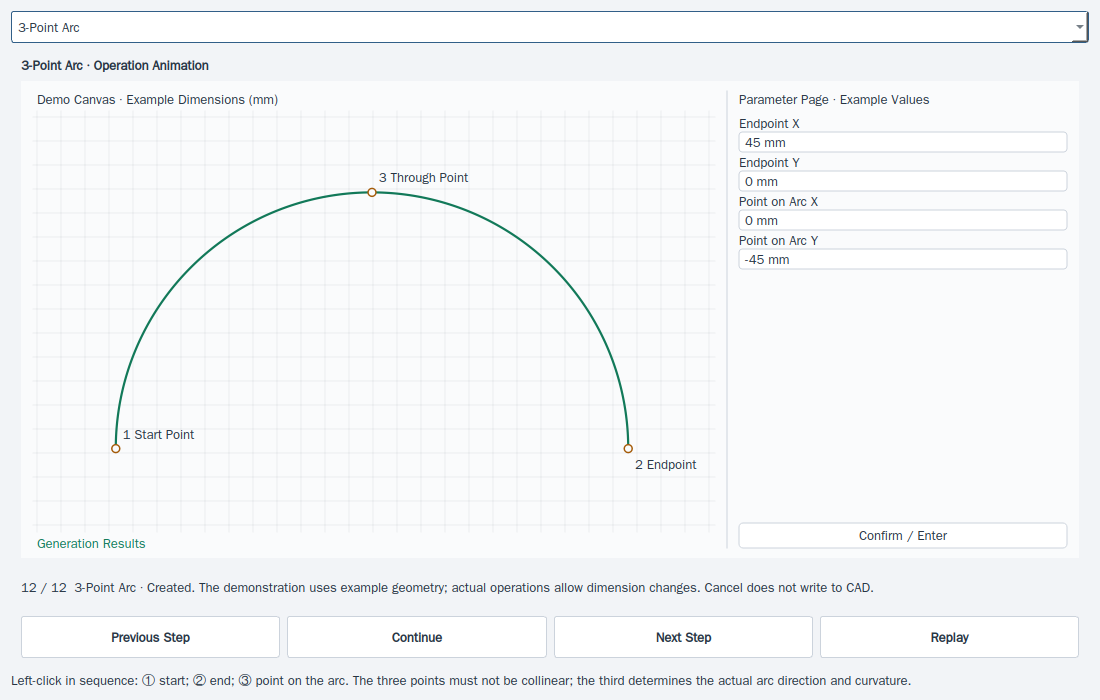1100x700 pixels.
Task: Replay the operation animation
Action: pos(949,637)
